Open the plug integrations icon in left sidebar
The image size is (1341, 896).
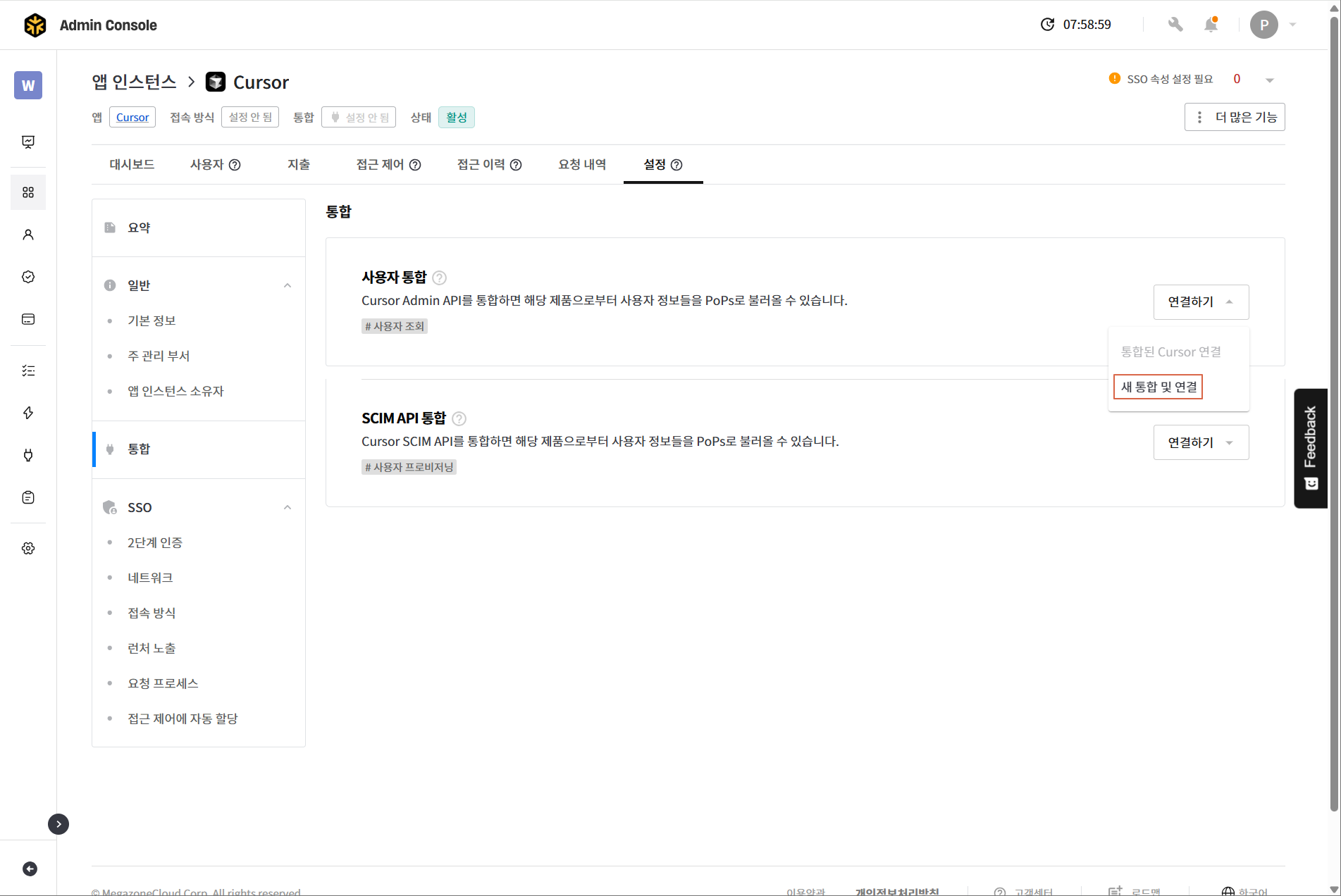point(28,455)
